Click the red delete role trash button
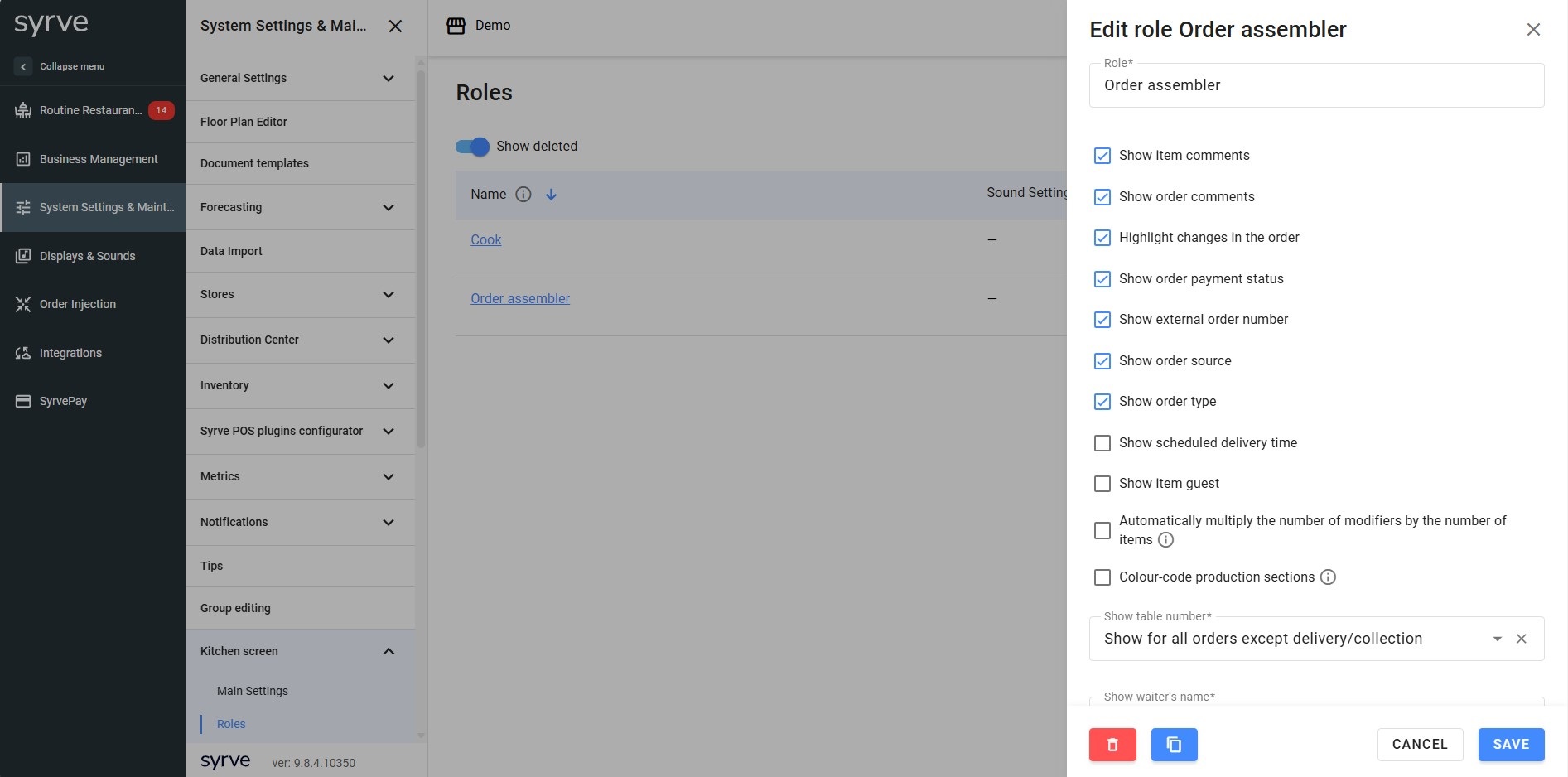Screen dimensions: 1568x777 [1112, 745]
